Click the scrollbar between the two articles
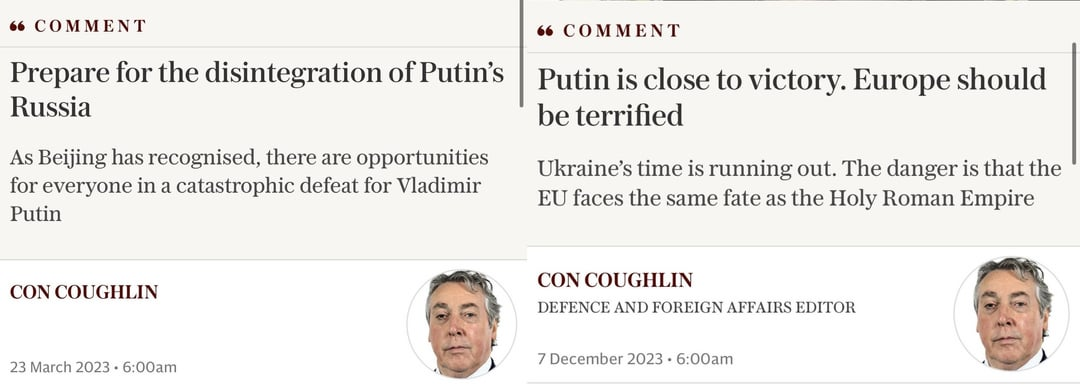This screenshot has height=387, width=1080. [x=521, y=54]
